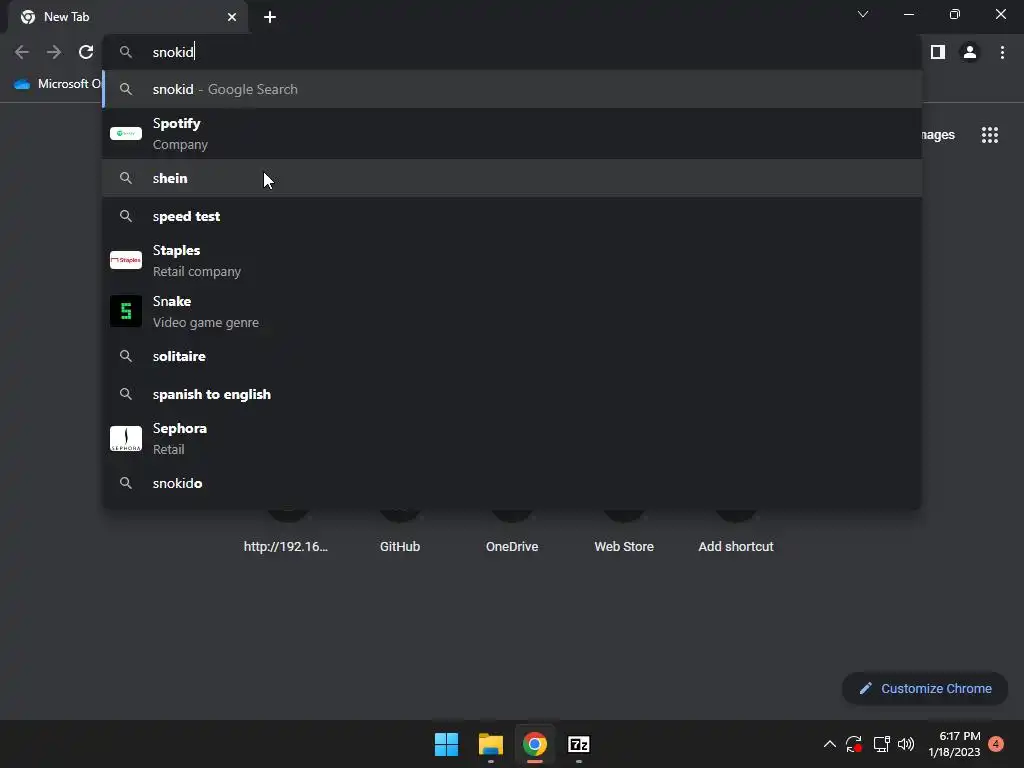Click the sync status tray icon
Image resolution: width=1024 pixels, height=768 pixels.
[x=854, y=744]
